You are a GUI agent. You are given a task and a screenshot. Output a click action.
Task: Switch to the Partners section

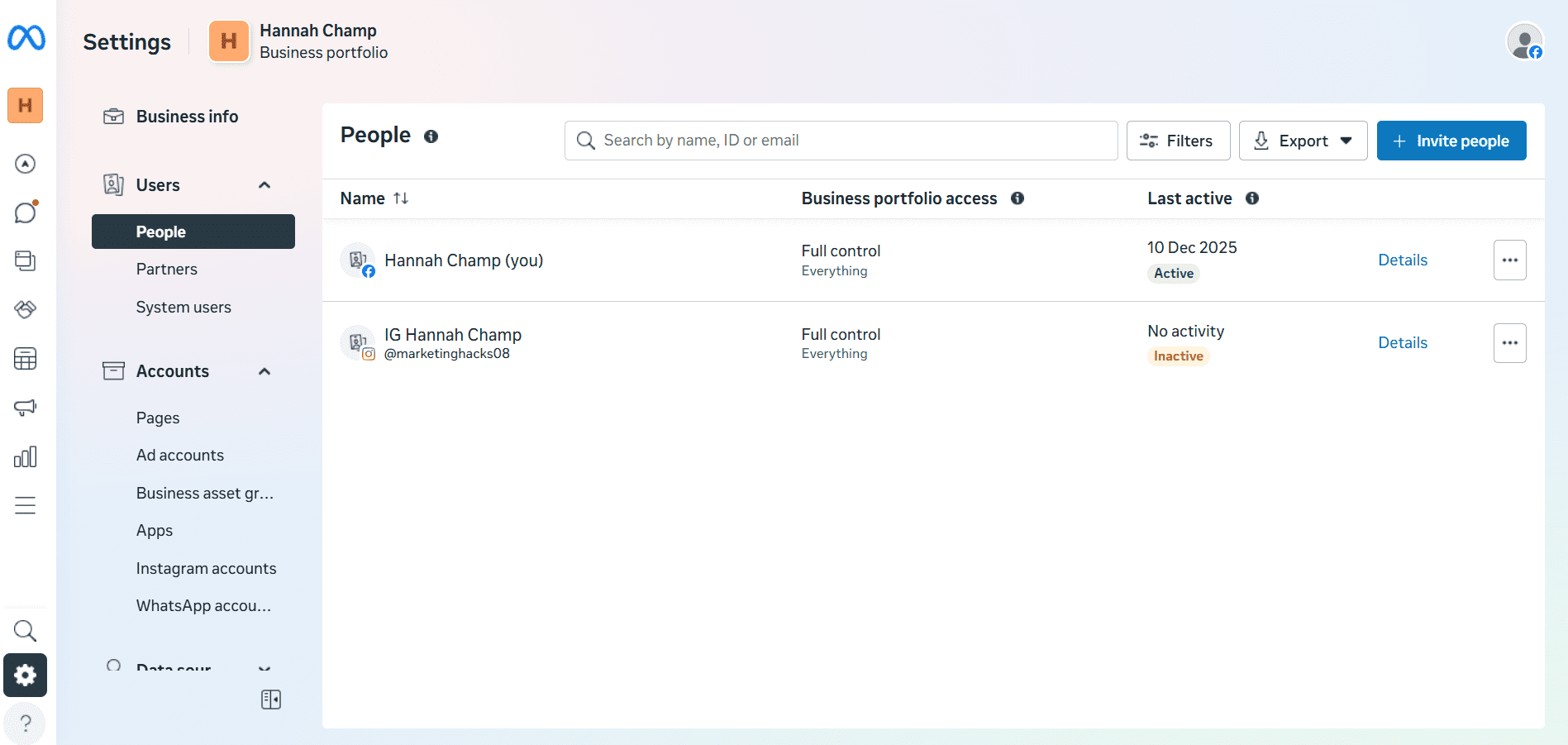pos(166,269)
